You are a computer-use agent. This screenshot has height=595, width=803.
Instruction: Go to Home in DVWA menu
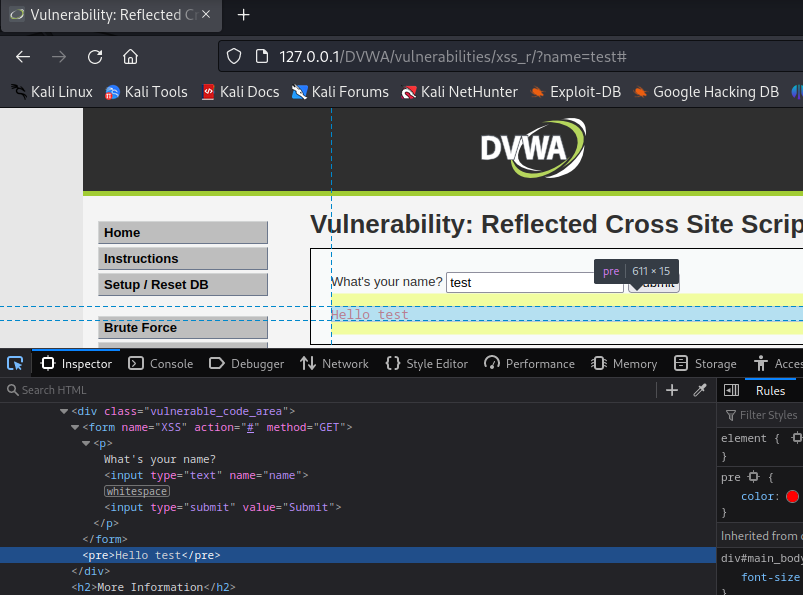pos(183,232)
